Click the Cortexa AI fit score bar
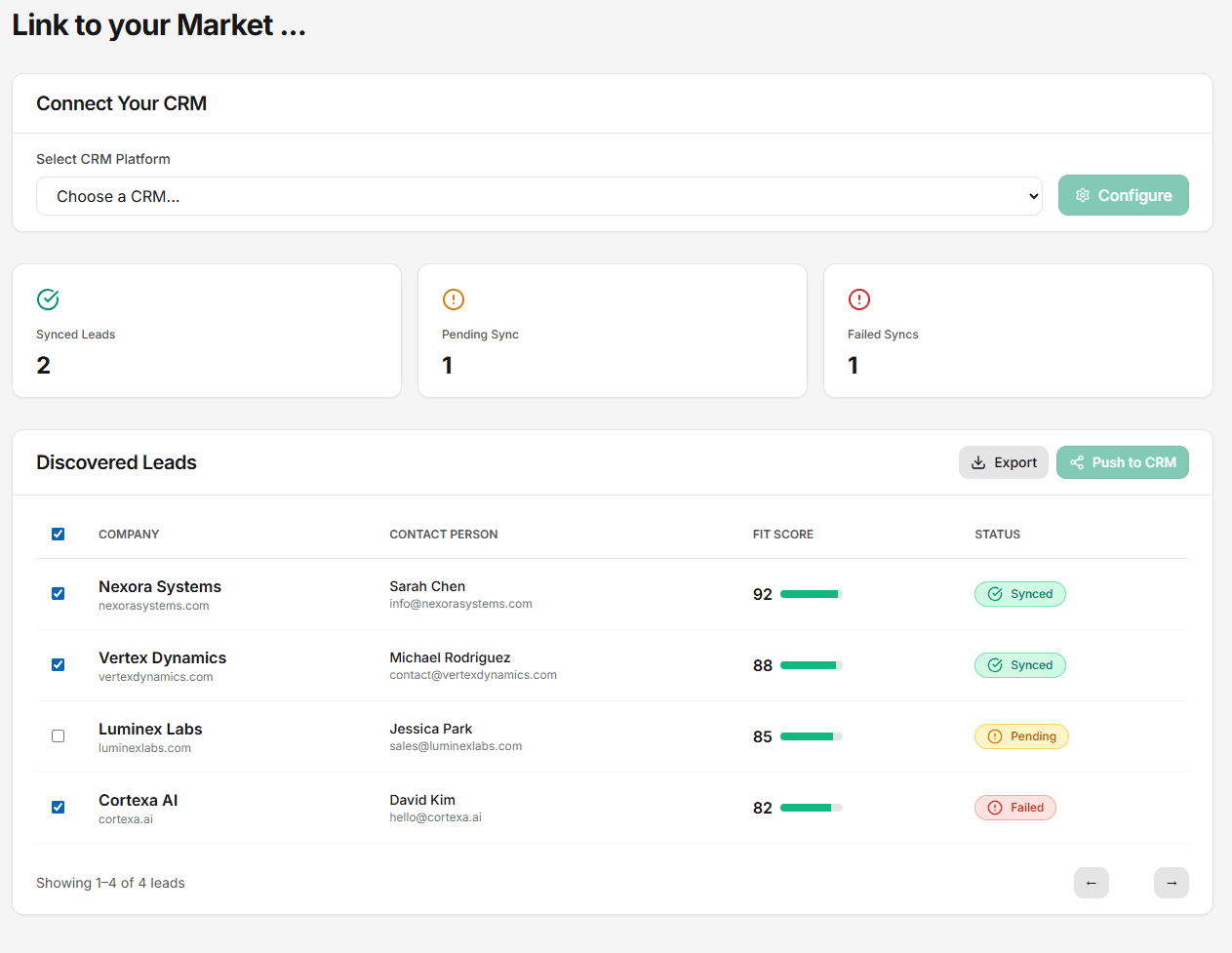Viewport: 1232px width, 953px height. pyautogui.click(x=812, y=808)
